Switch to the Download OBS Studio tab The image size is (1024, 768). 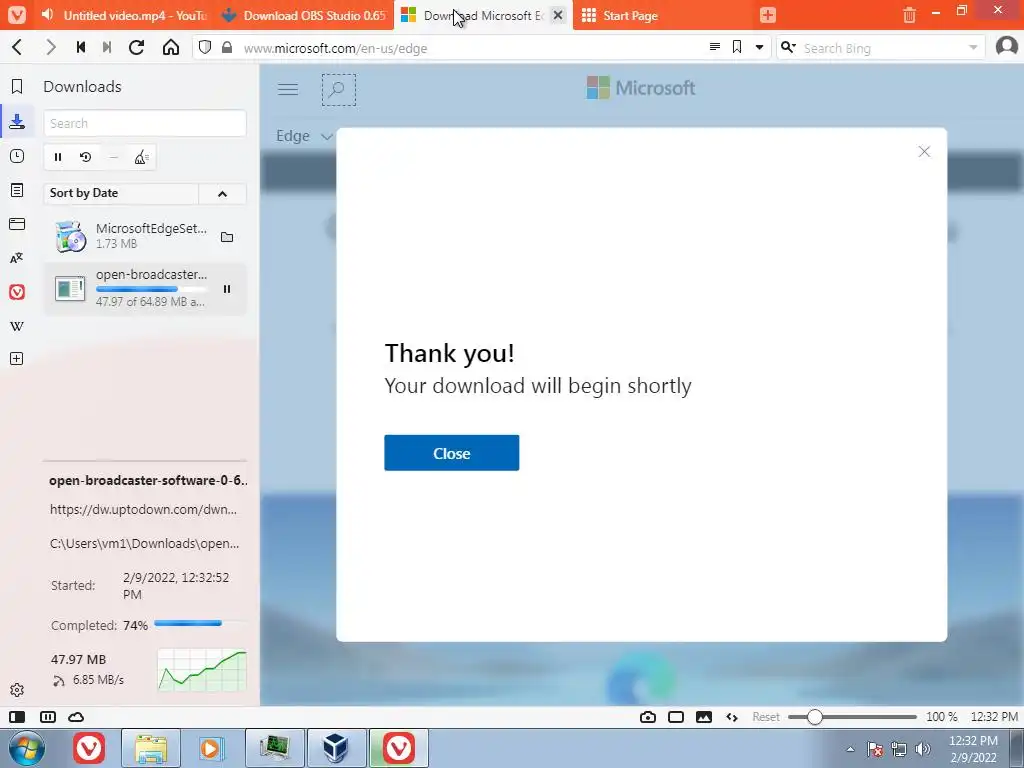[304, 15]
